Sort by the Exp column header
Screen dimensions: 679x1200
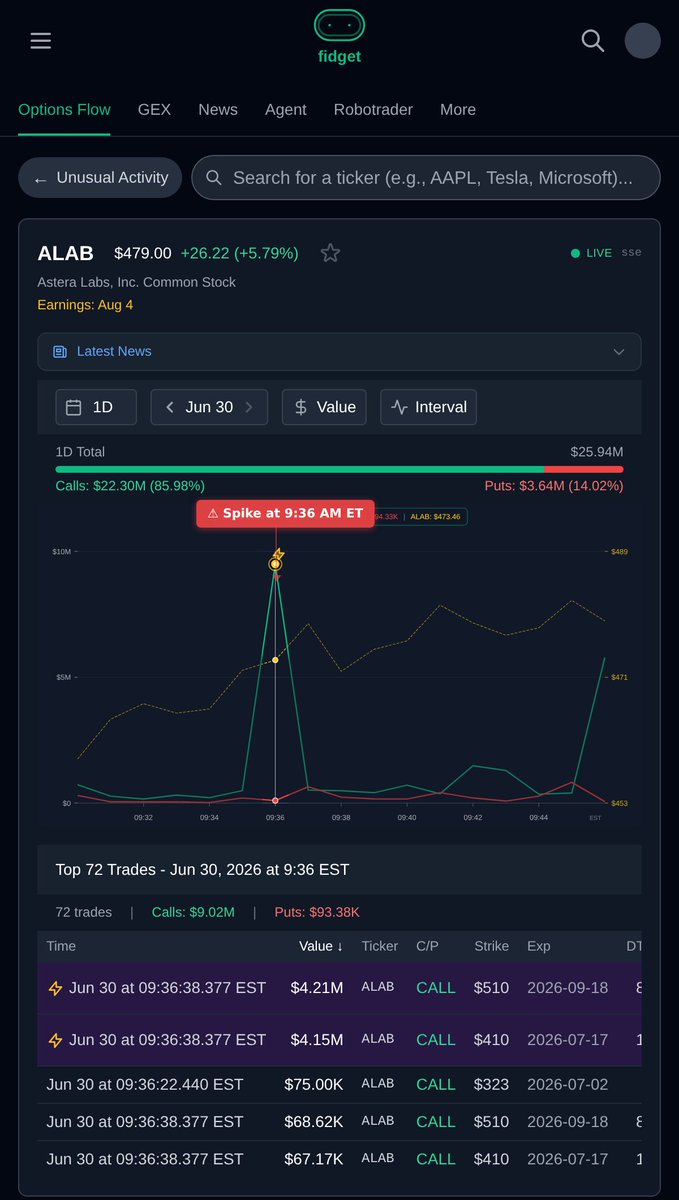pos(539,946)
